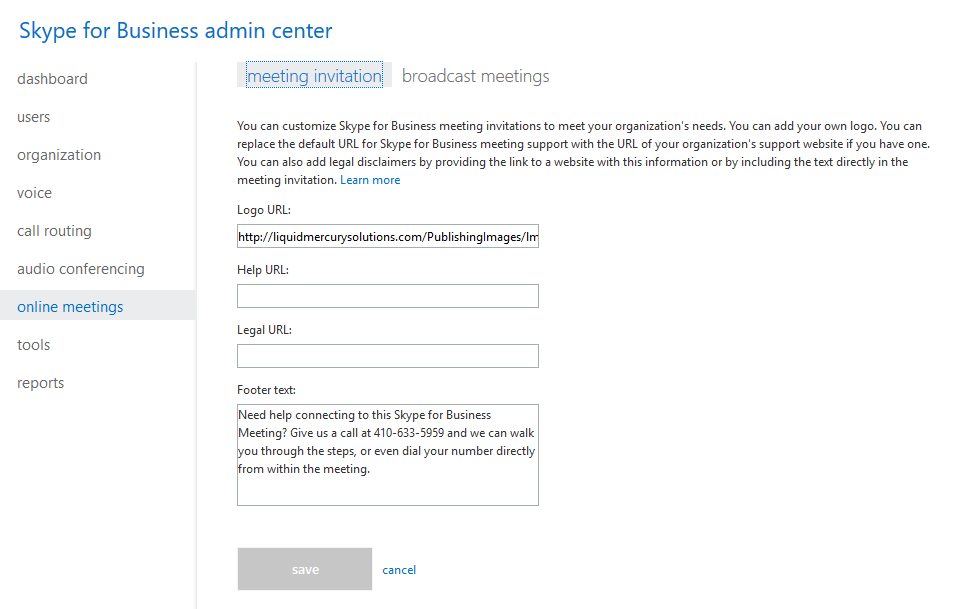Switch to broadcast meetings tab
The height and width of the screenshot is (609, 964).
(x=475, y=76)
